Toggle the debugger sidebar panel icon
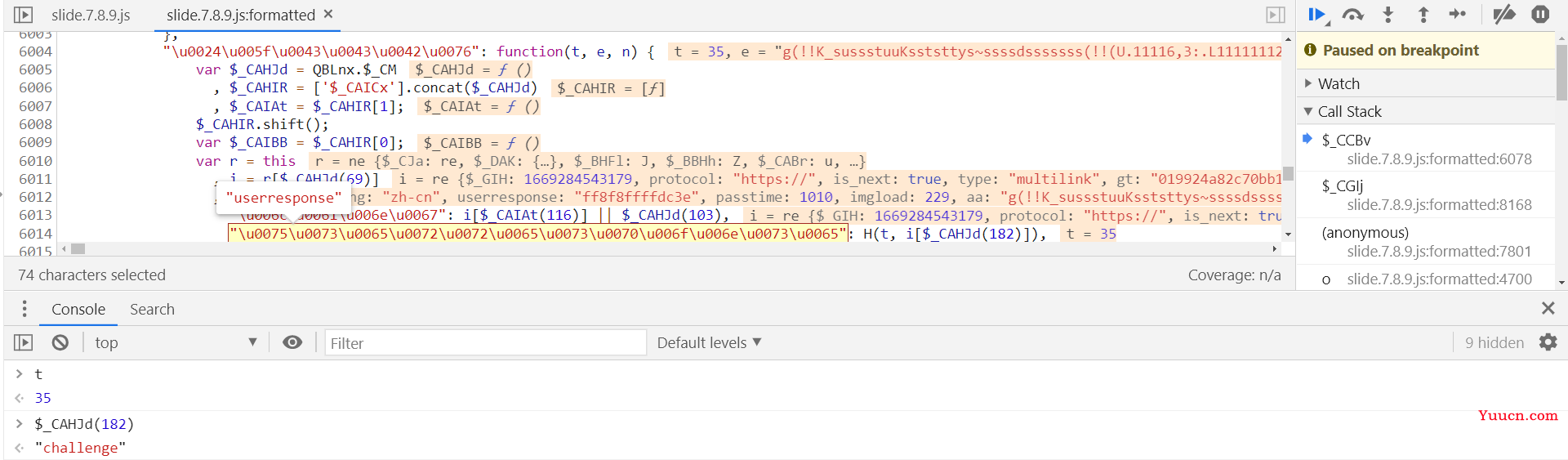Viewport: 1568px width, 460px height. point(1275,15)
